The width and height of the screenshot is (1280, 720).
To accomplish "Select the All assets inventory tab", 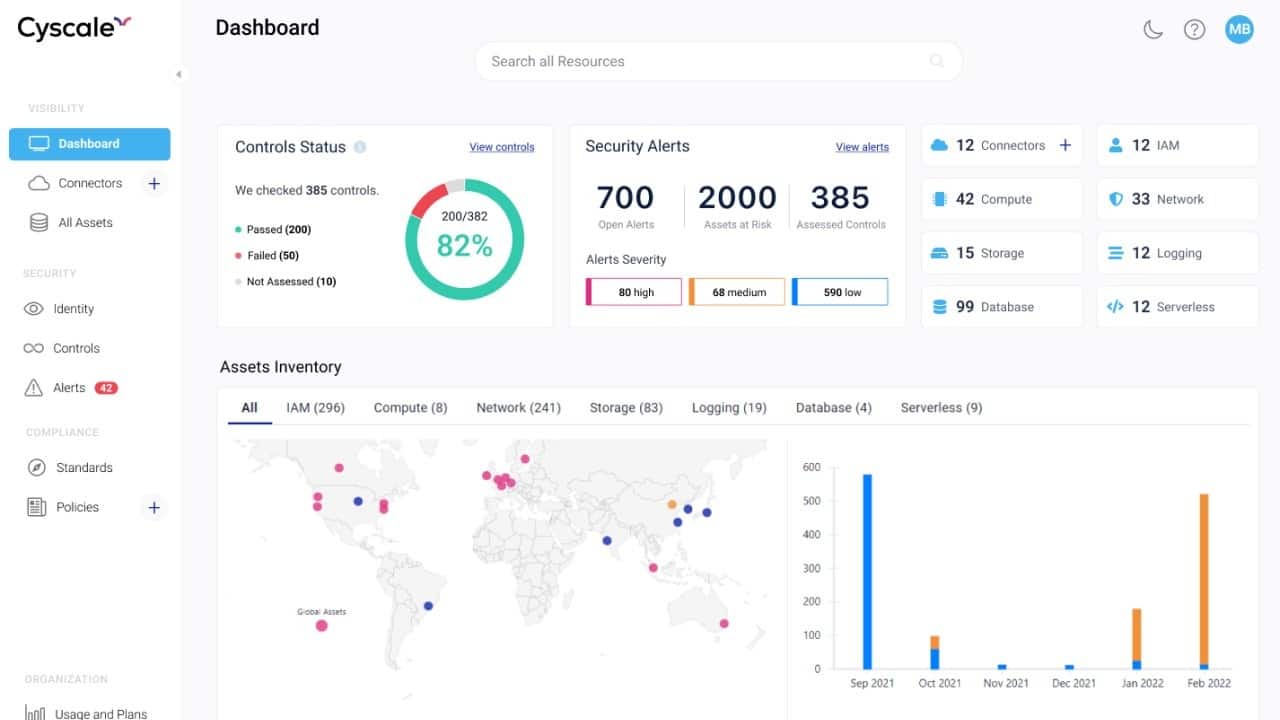I will pyautogui.click(x=249, y=407).
